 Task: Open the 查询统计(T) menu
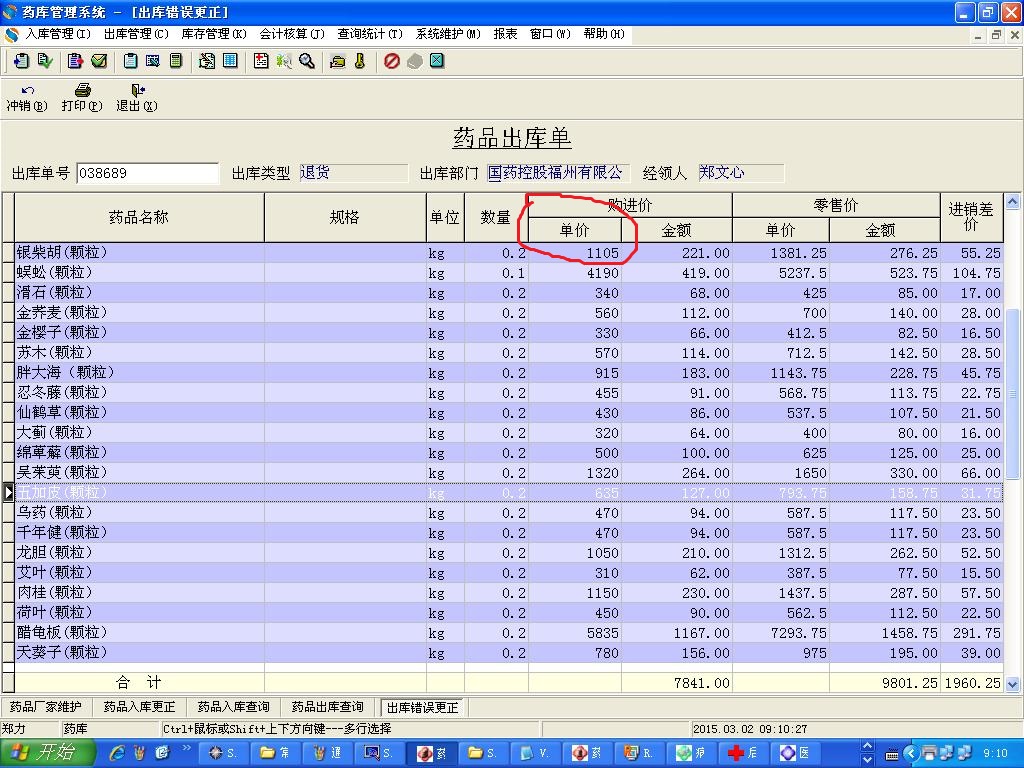tap(370, 33)
